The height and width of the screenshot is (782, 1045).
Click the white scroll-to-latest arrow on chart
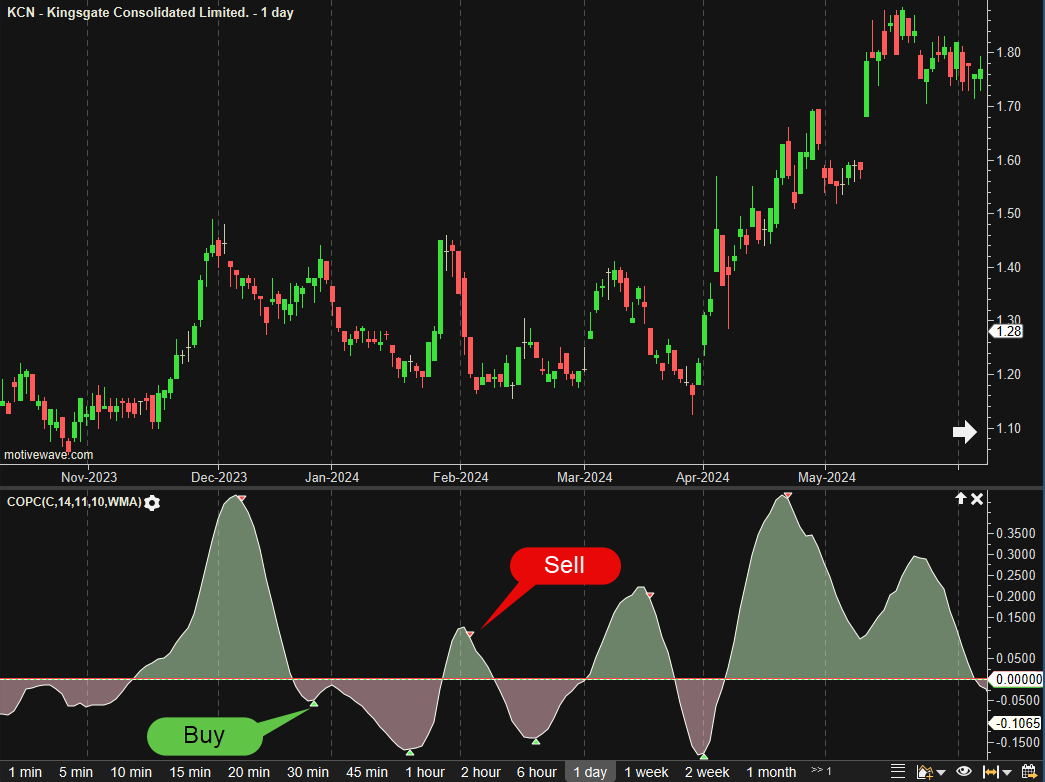(964, 432)
